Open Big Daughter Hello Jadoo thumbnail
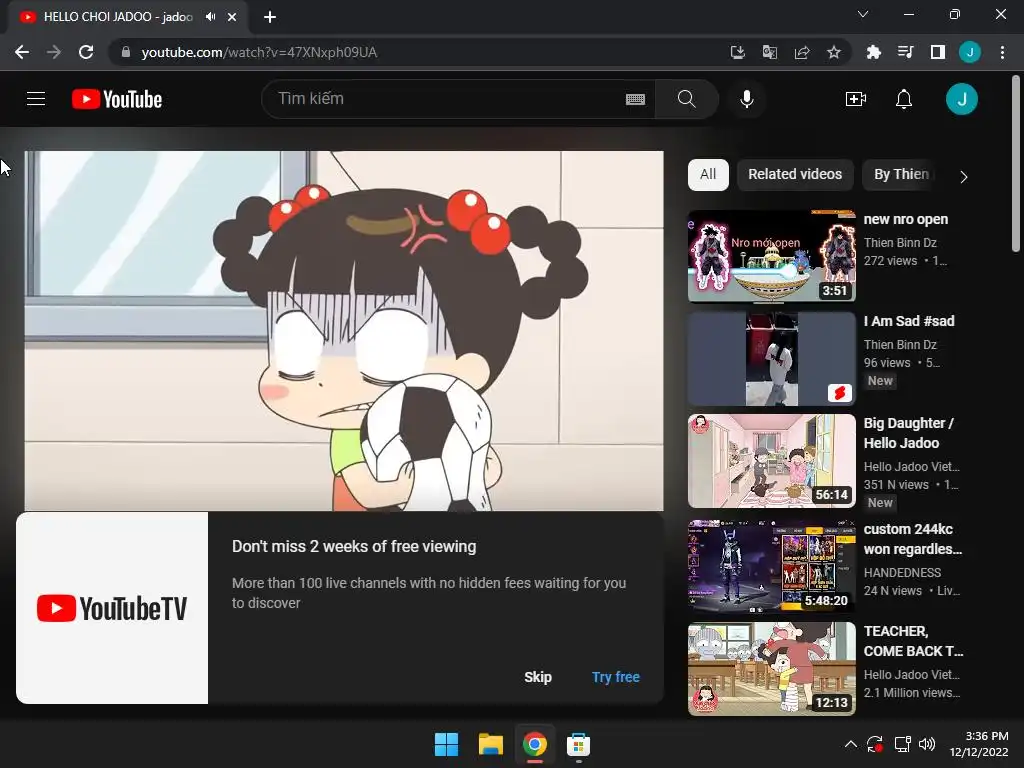This screenshot has height=768, width=1024. click(x=771, y=460)
